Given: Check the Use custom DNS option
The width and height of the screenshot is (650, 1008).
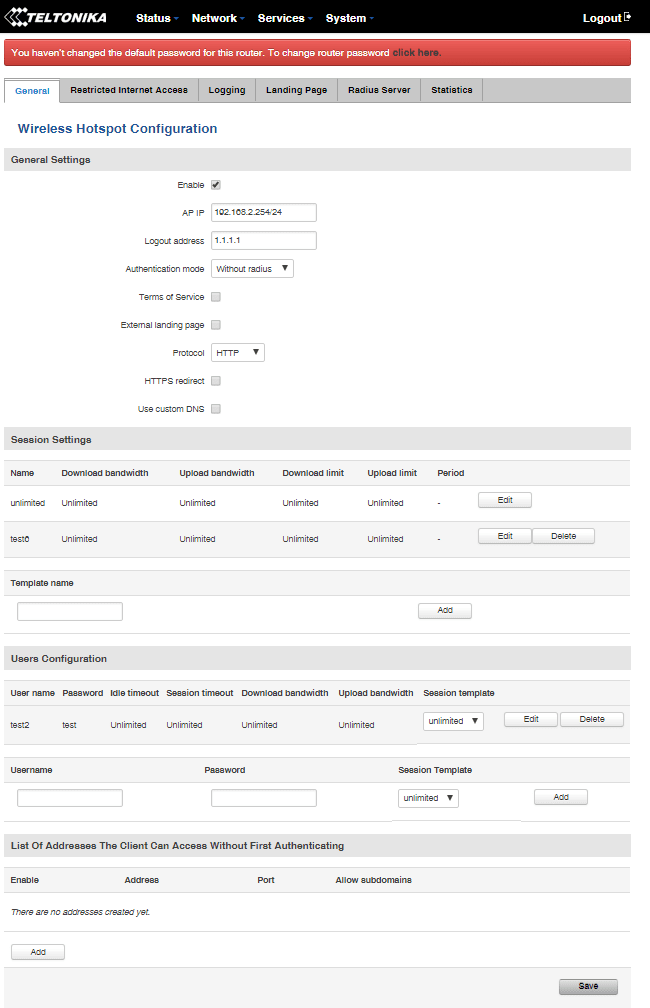Looking at the screenshot, I should tap(216, 409).
